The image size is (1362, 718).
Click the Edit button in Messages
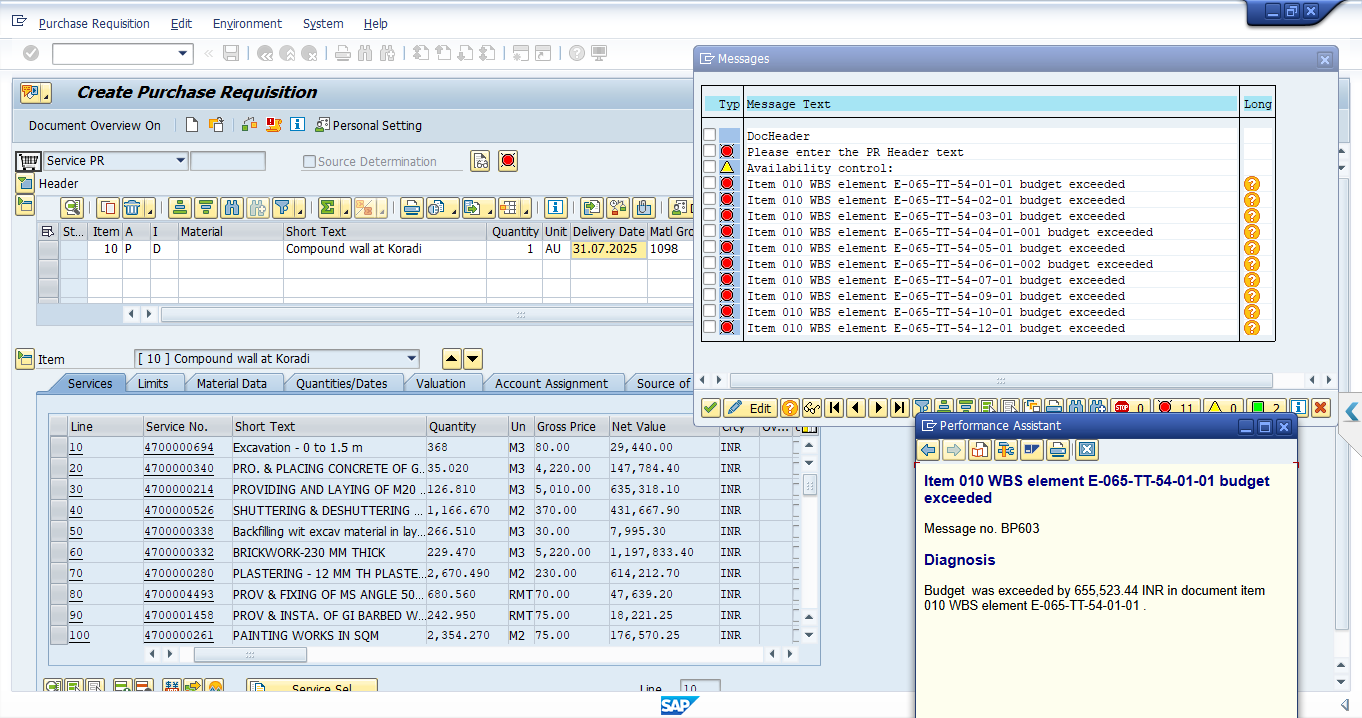pyautogui.click(x=749, y=407)
